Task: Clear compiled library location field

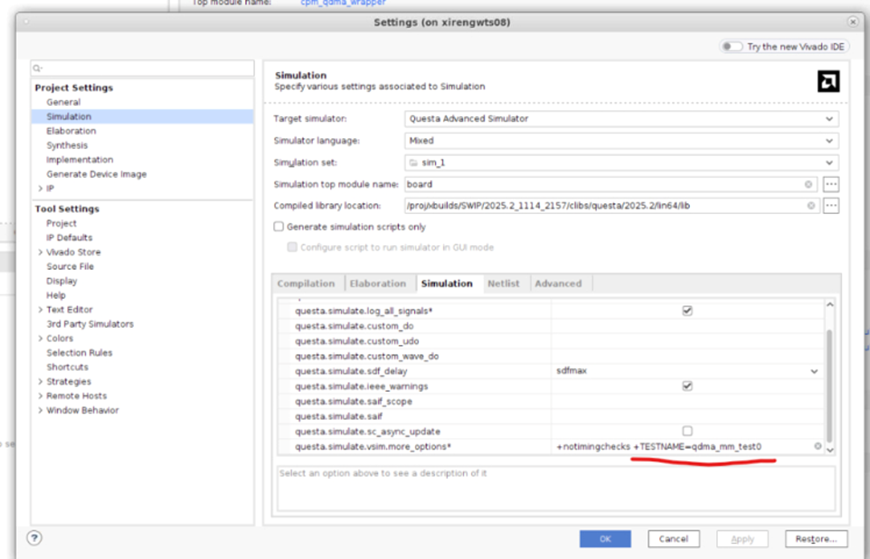Action: (811, 205)
